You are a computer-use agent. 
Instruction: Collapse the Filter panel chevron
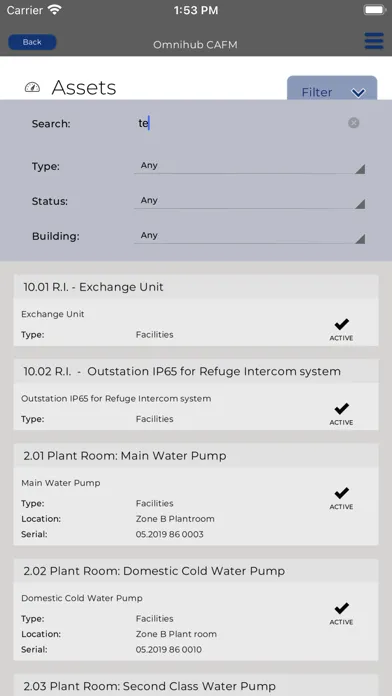[358, 93]
